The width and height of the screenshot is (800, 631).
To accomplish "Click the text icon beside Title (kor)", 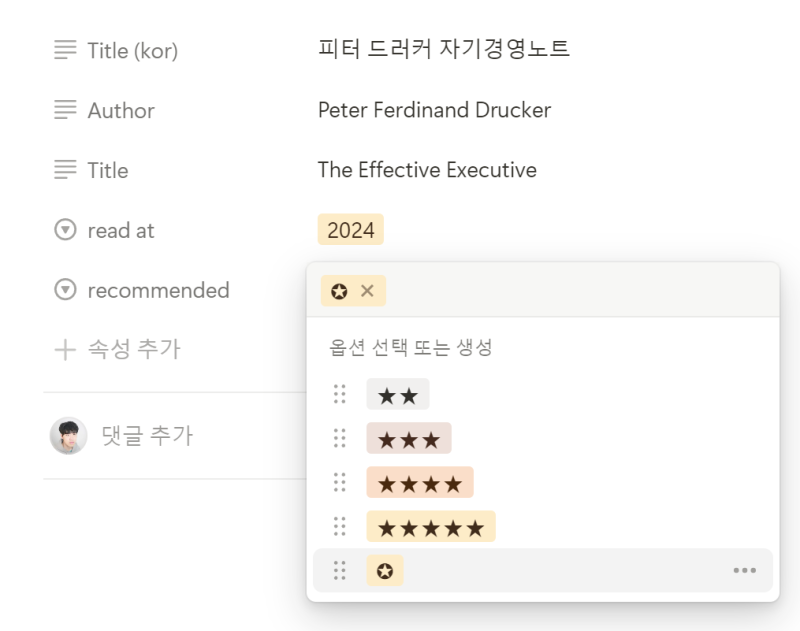I will (x=65, y=50).
